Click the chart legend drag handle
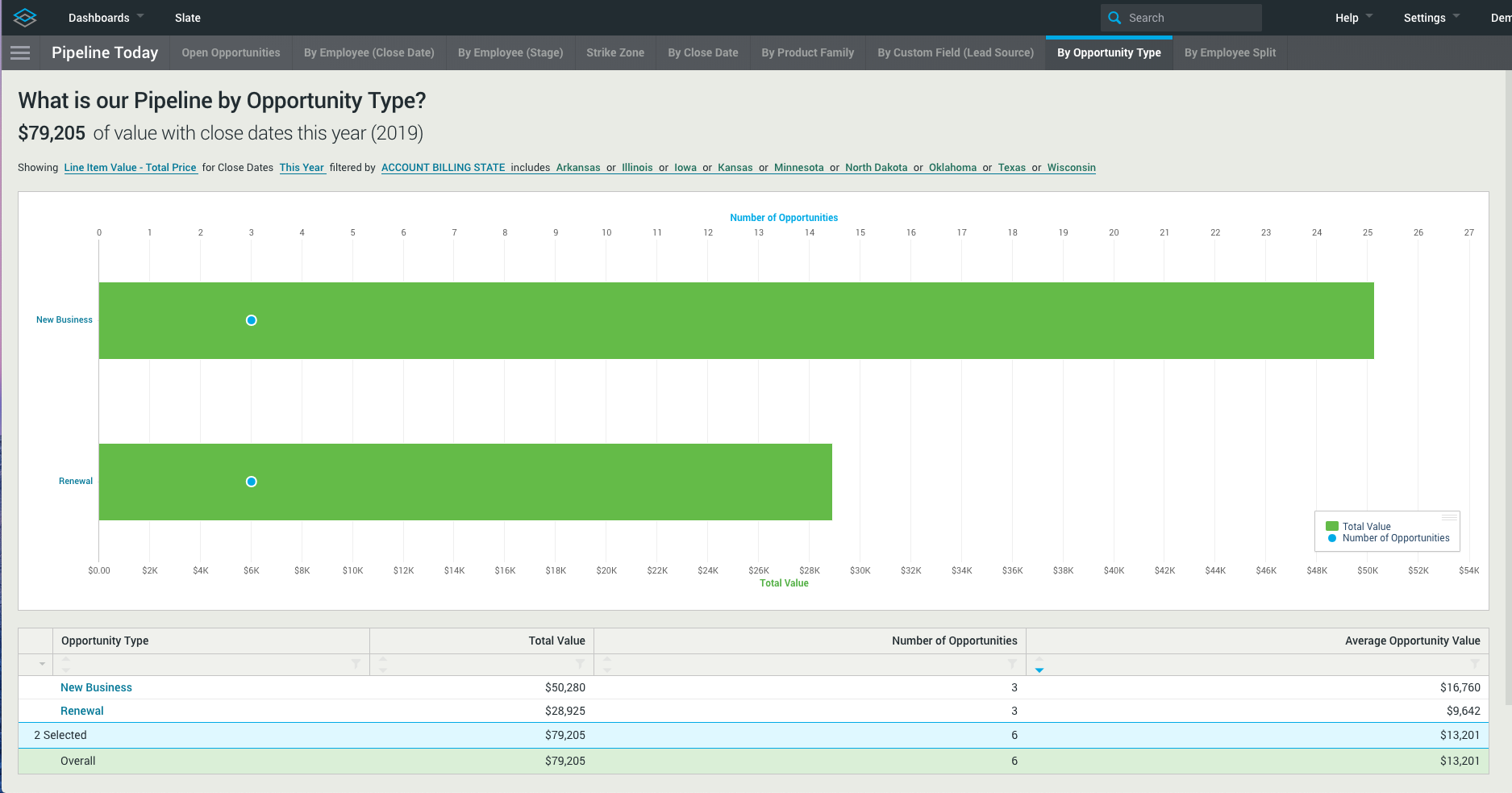Screen dimensions: 1512x793 [x=1449, y=517]
